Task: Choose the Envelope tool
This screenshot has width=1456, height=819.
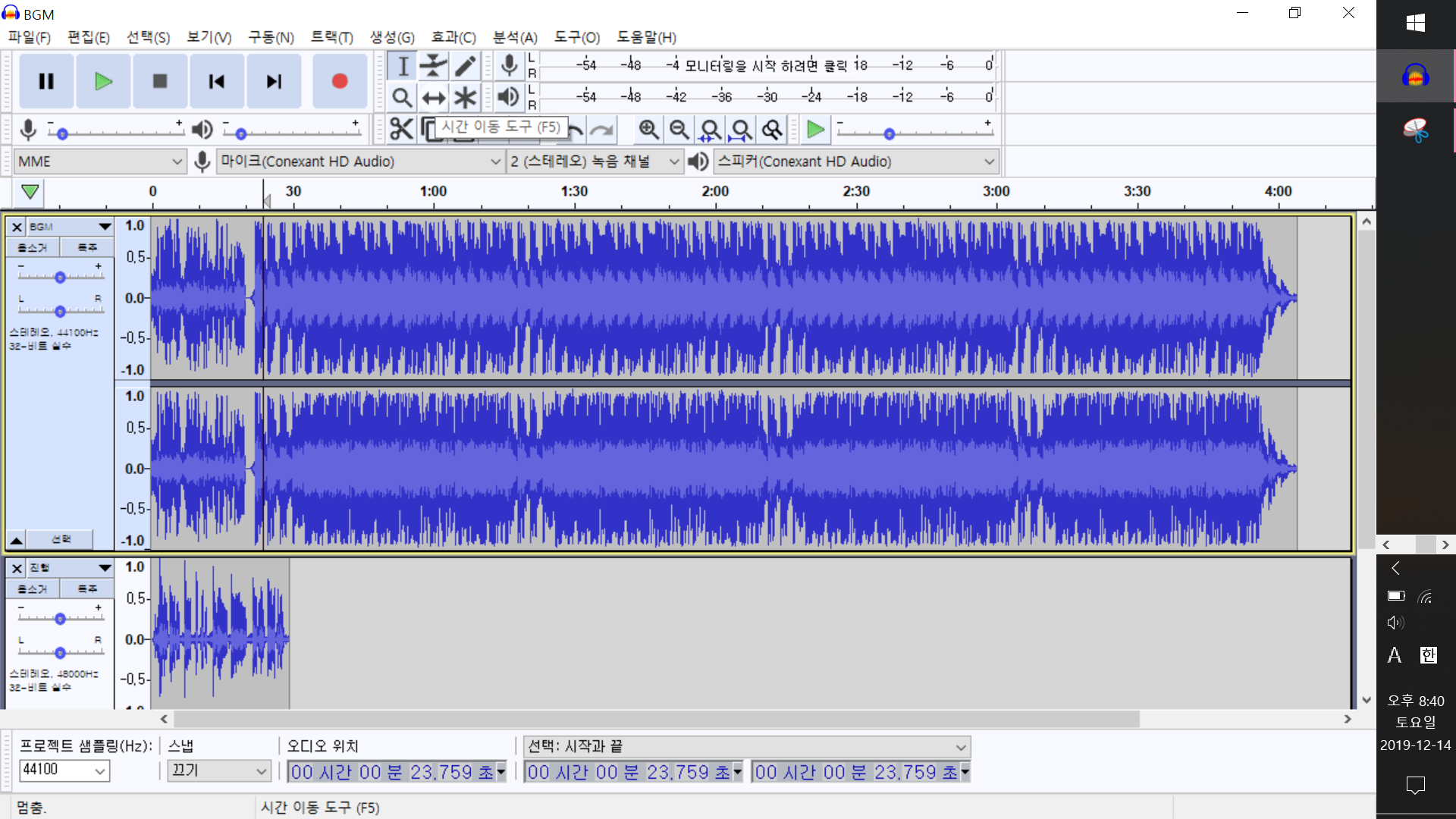Action: tap(434, 66)
